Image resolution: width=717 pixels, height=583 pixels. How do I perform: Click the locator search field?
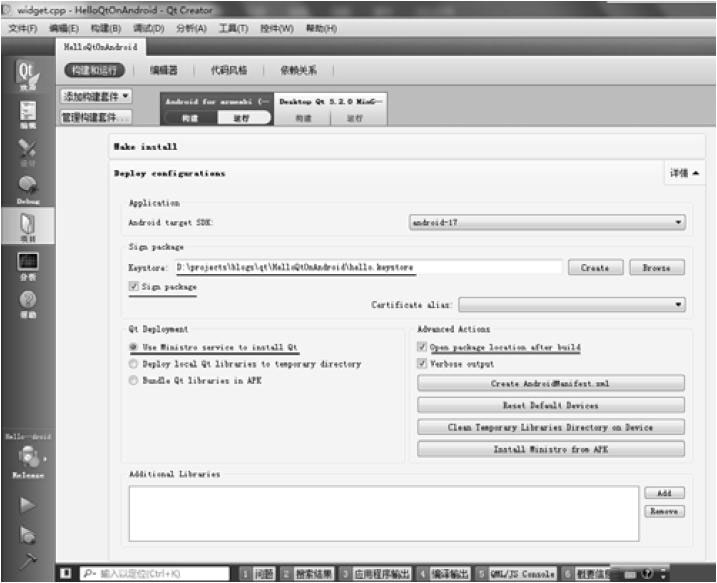point(155,573)
